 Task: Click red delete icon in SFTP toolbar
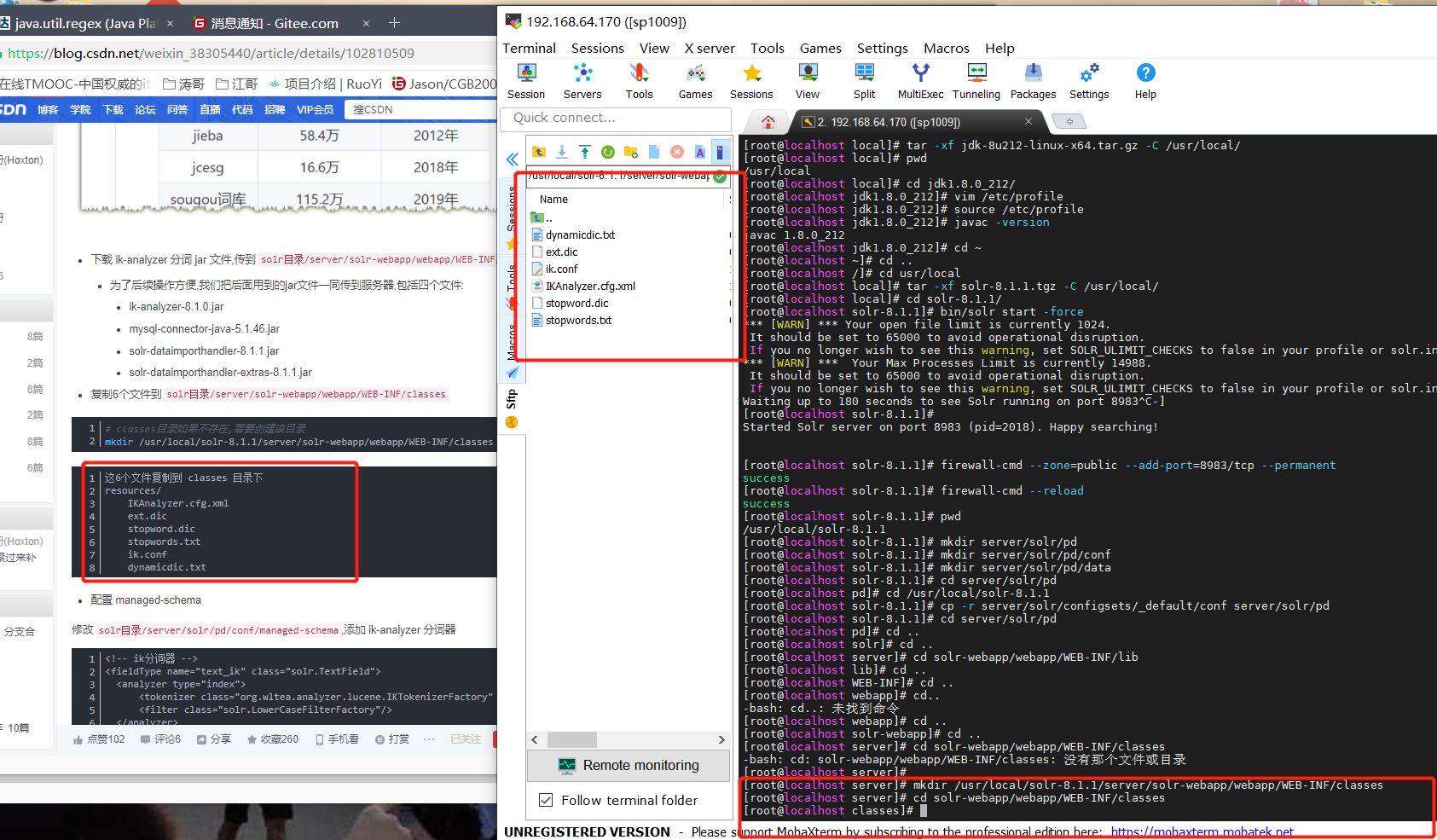677,152
